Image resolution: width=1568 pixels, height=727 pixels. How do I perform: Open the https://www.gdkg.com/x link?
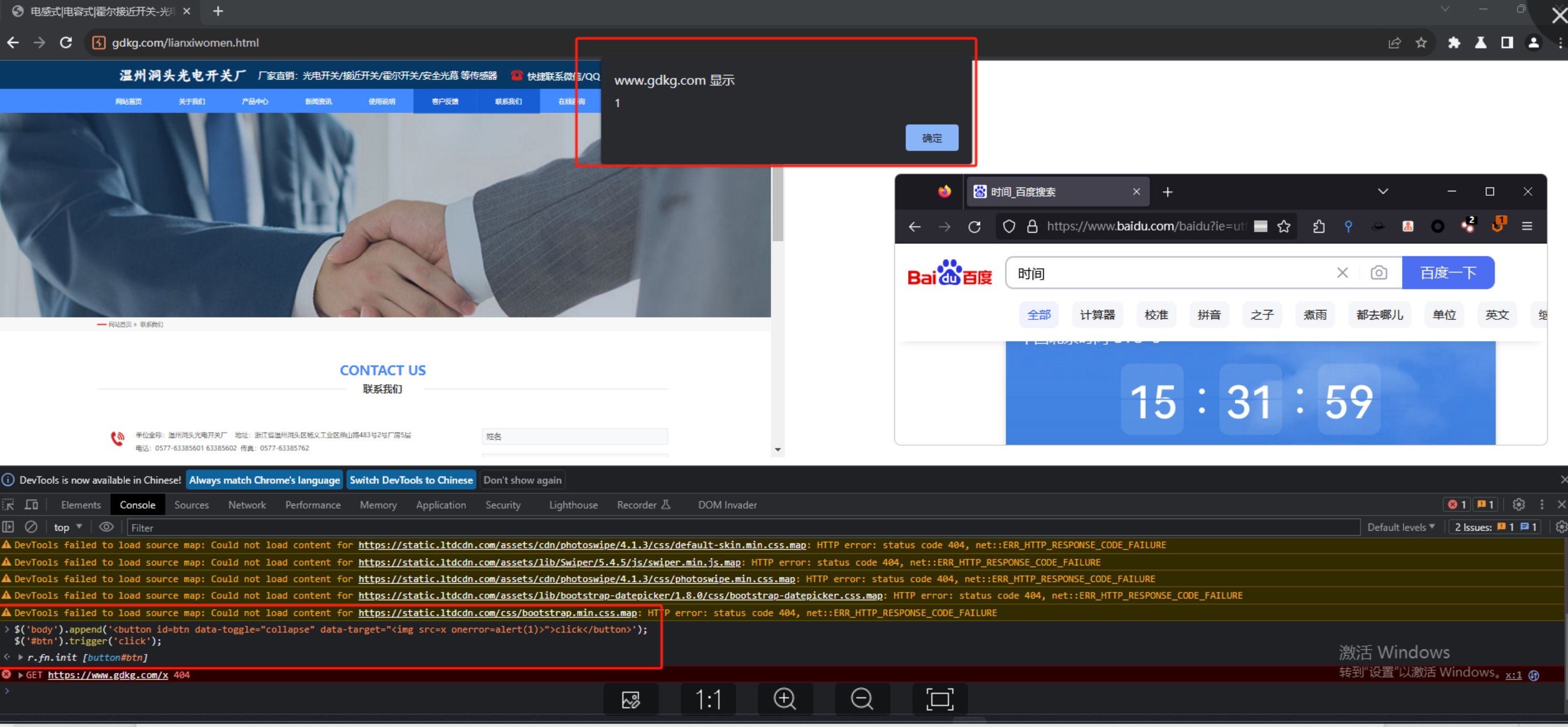pos(108,675)
